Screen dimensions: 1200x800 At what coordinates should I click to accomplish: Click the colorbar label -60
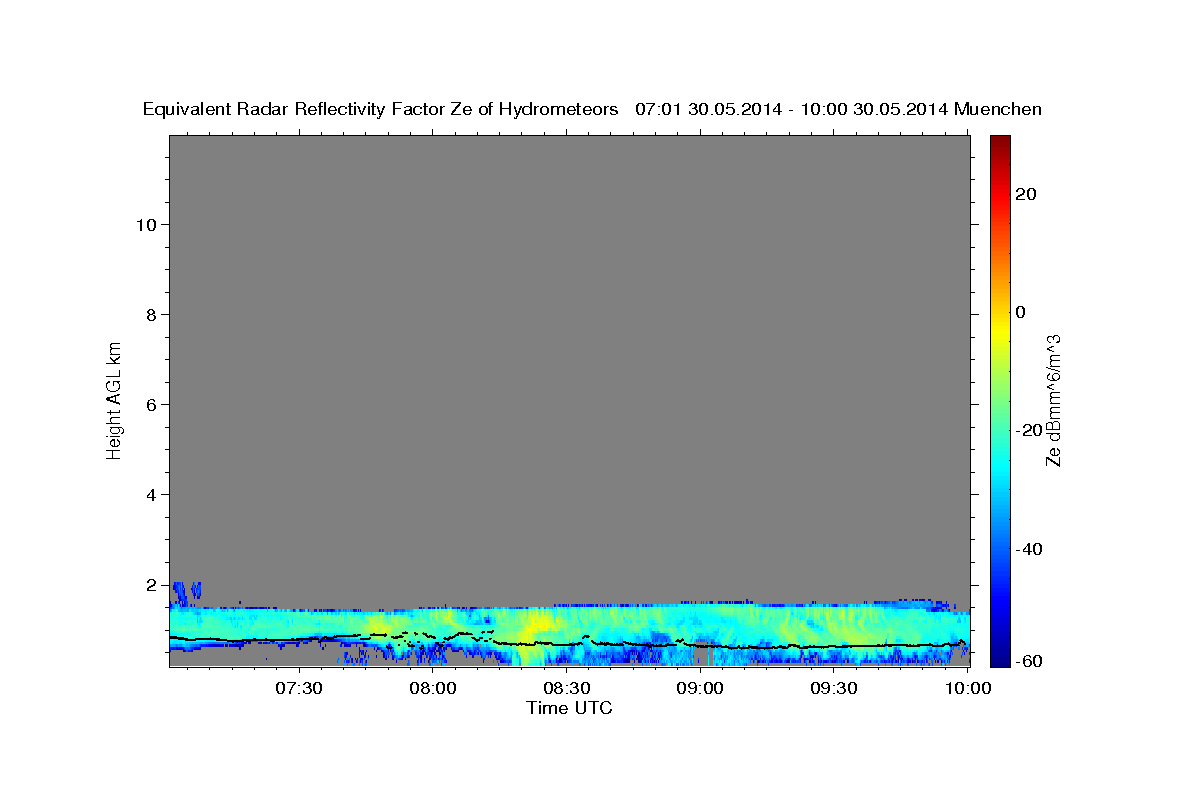coord(1027,661)
